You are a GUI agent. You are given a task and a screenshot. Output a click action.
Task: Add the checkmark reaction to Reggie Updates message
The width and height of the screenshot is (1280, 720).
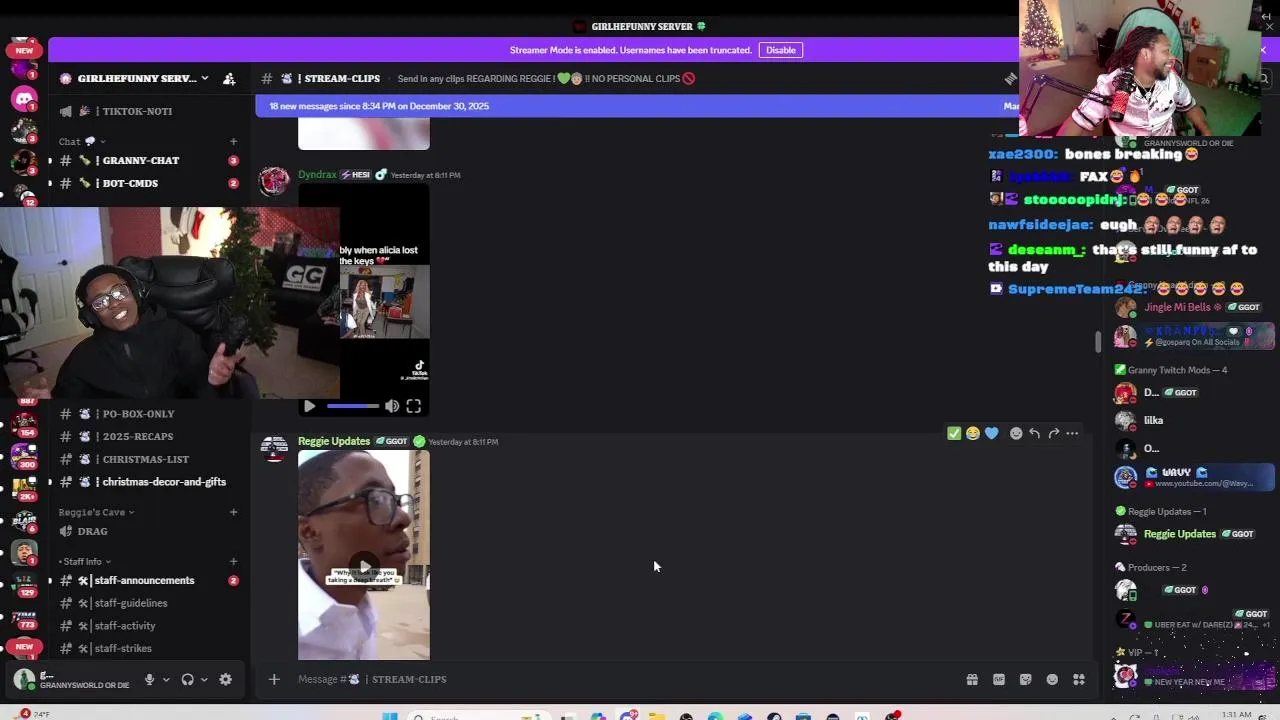(x=954, y=433)
